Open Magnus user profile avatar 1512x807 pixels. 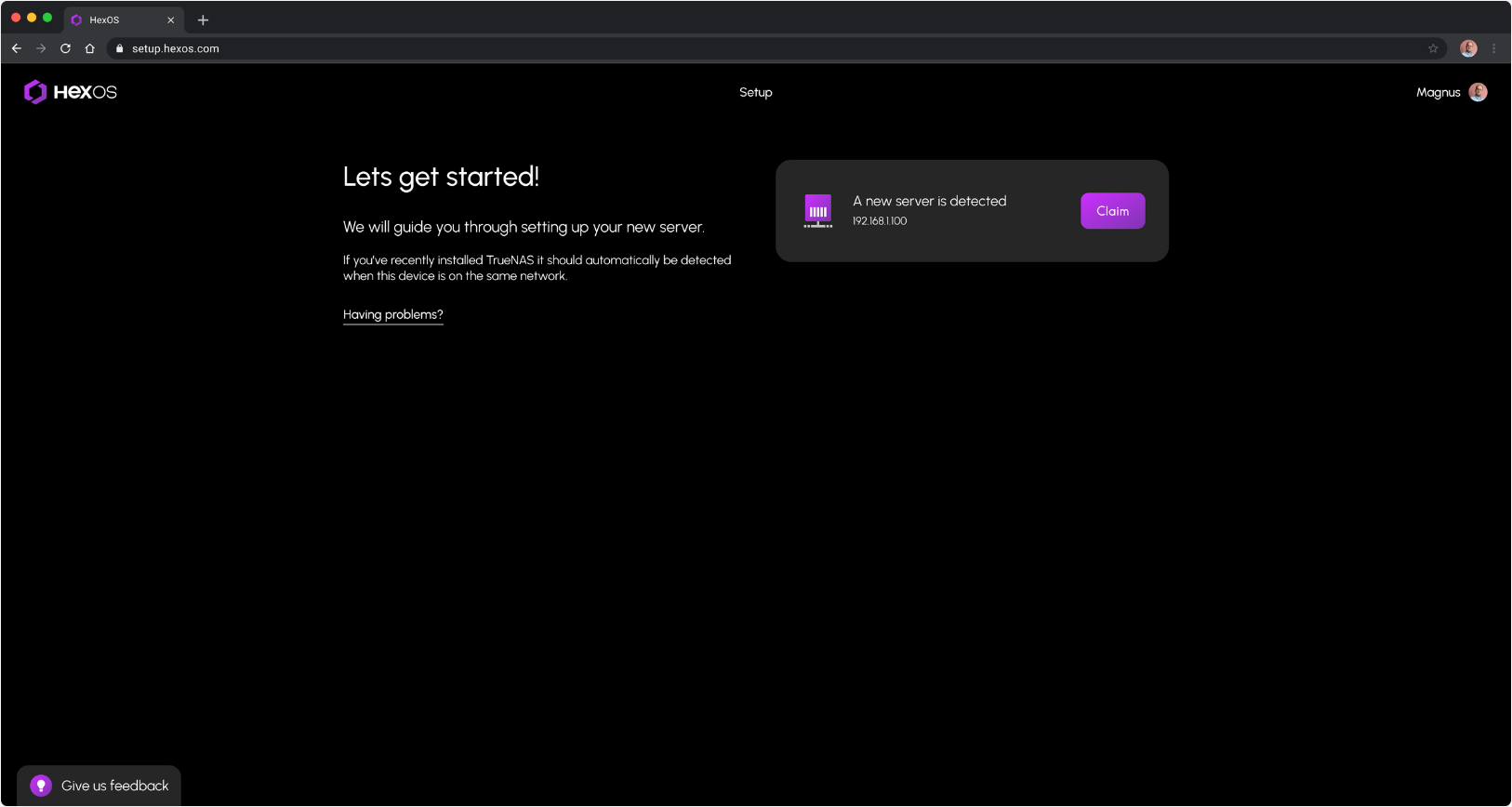[x=1478, y=92]
